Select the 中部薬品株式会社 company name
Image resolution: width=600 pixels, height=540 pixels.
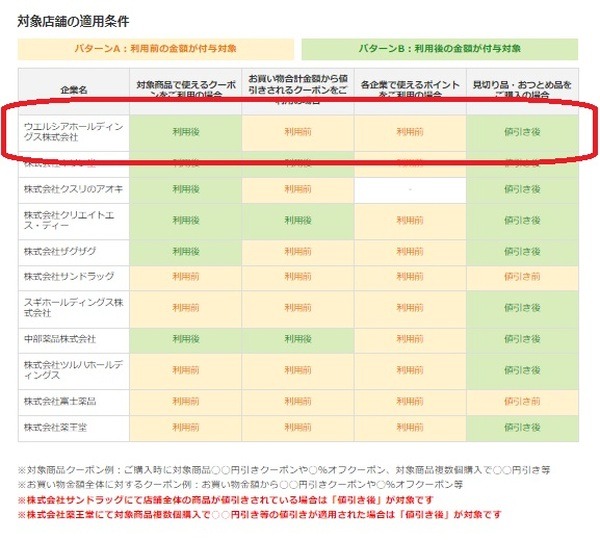60,339
